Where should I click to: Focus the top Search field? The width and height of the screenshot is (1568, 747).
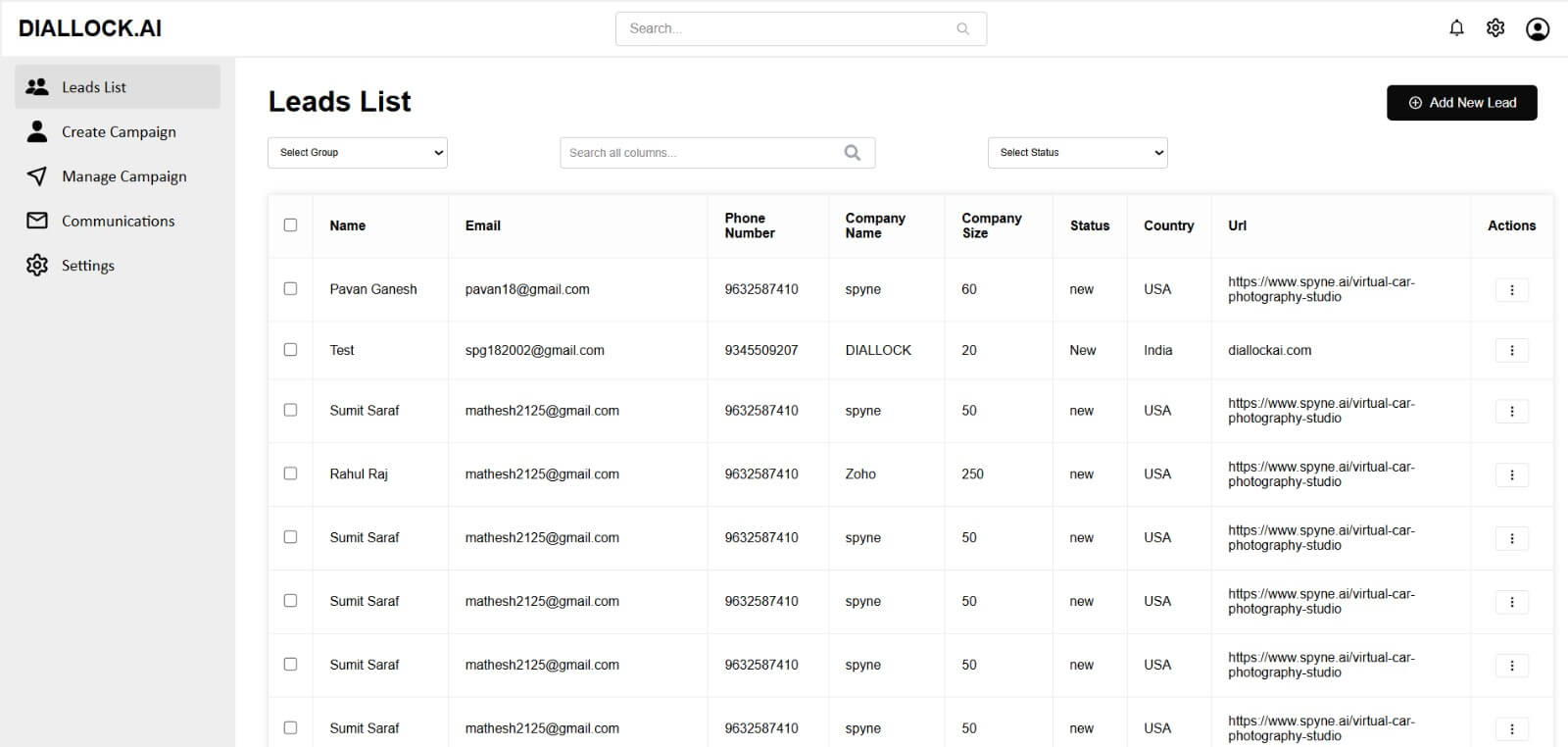(801, 28)
